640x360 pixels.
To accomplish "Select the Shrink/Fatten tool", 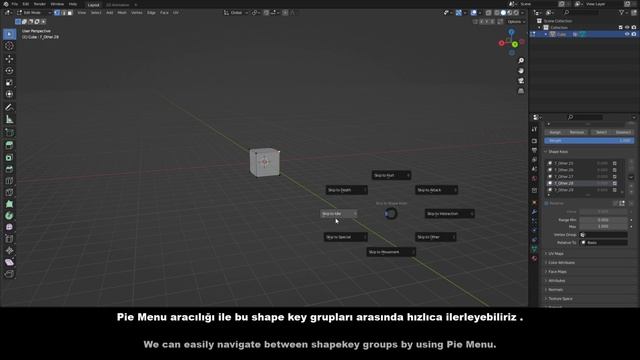I will (x=9, y=251).
